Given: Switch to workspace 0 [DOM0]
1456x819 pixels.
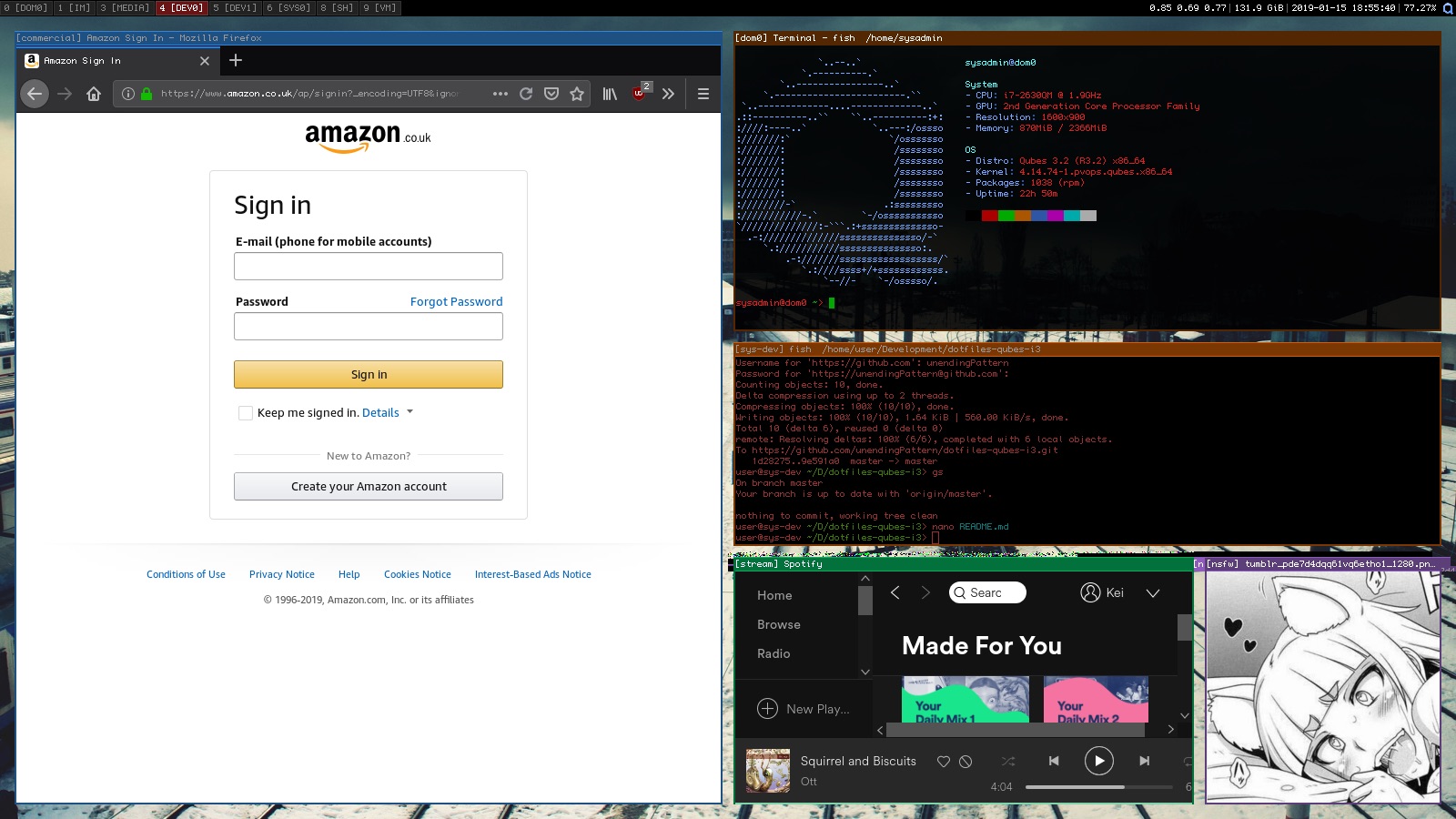Looking at the screenshot, I should tap(25, 7).
